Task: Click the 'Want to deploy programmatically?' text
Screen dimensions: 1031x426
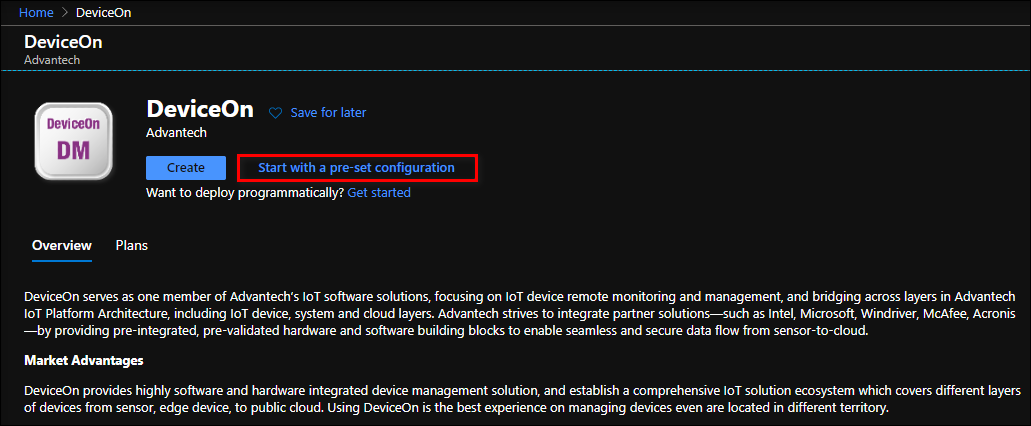Action: pyautogui.click(x=244, y=192)
